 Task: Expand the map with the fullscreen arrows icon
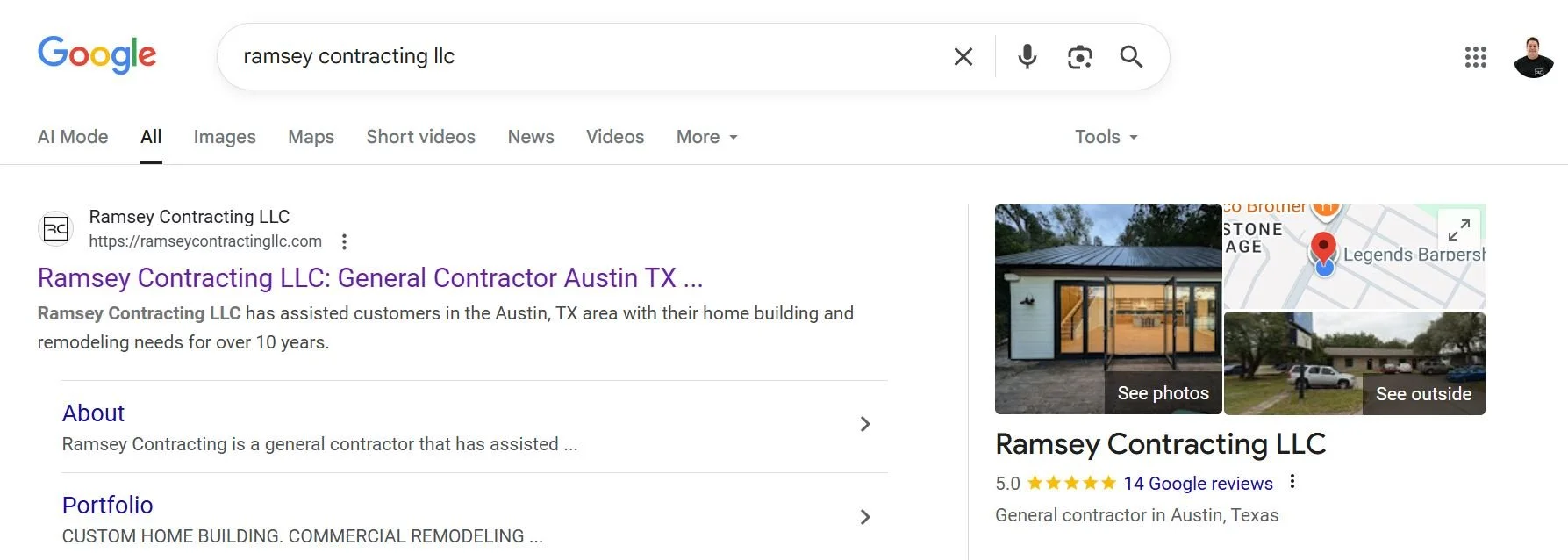1459,230
